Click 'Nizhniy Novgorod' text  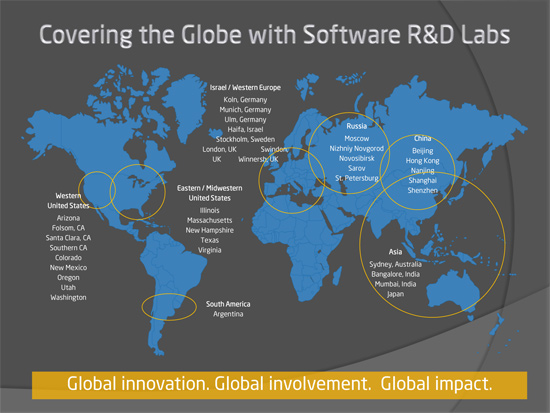click(x=357, y=148)
